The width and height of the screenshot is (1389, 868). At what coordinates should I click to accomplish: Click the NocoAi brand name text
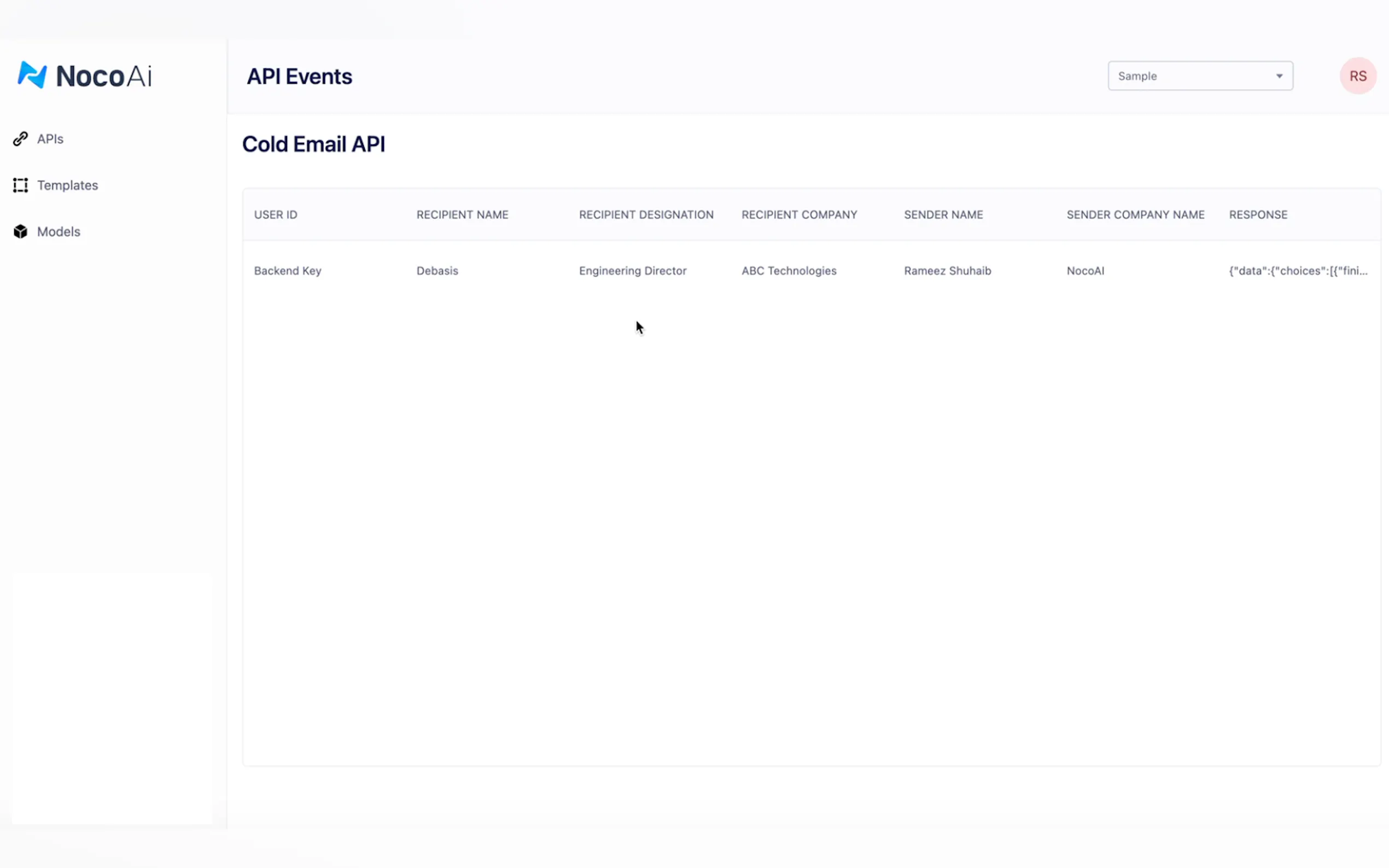(104, 77)
